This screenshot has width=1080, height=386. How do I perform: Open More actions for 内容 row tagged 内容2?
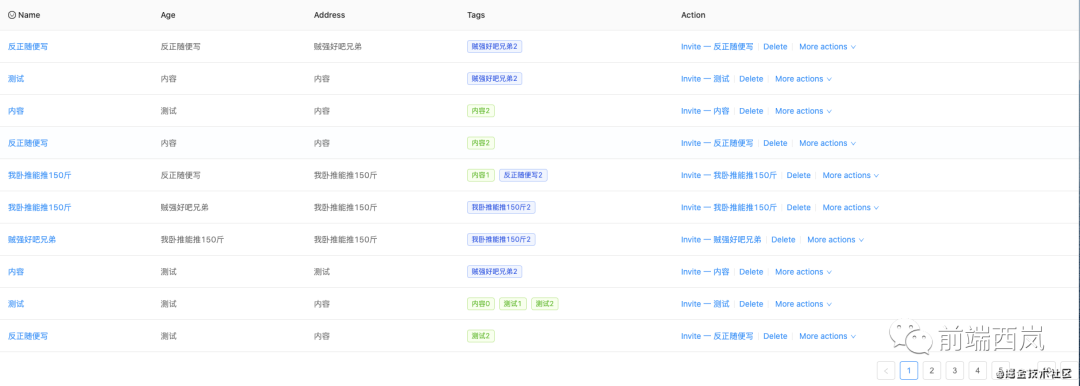pyautogui.click(x=803, y=111)
